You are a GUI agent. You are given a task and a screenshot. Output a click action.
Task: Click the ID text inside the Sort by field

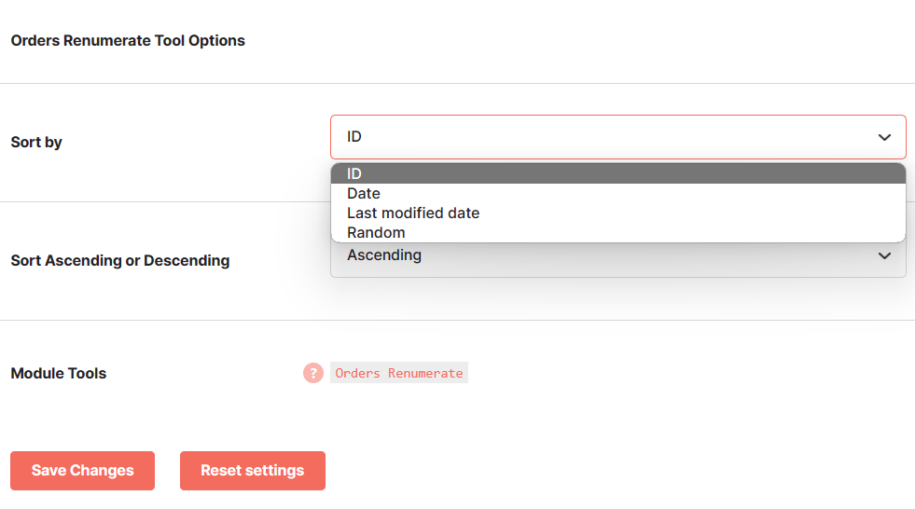click(x=354, y=137)
